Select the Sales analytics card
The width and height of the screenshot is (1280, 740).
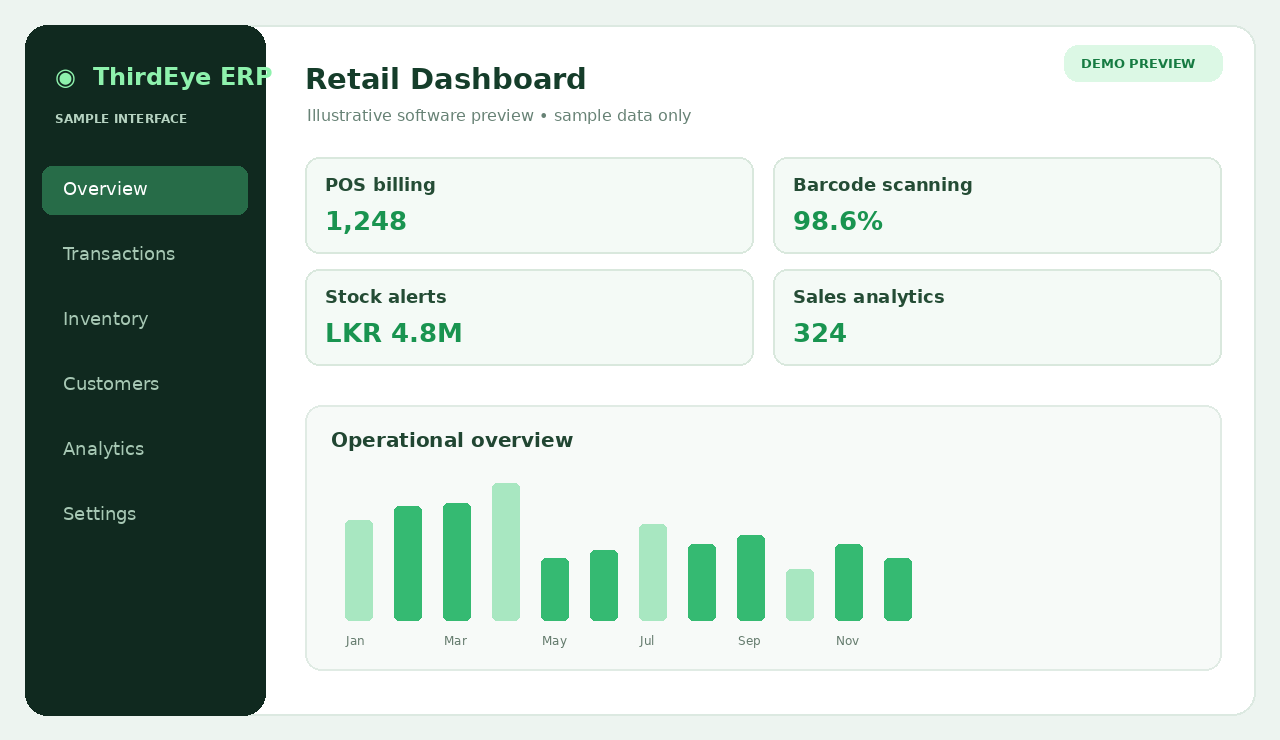pos(997,317)
